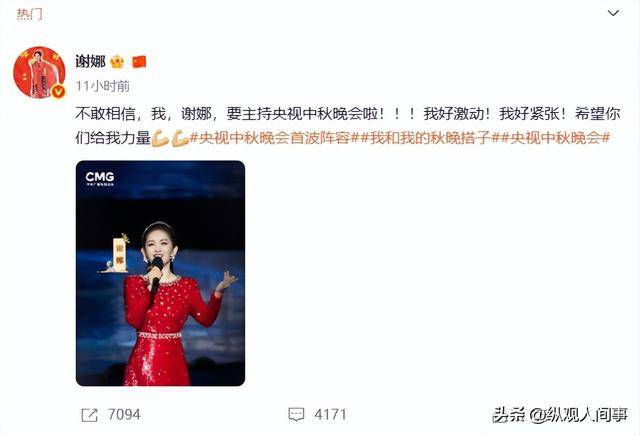This screenshot has width=640, height=435.
Task: Click the comment count 4171
Action: click(330, 415)
